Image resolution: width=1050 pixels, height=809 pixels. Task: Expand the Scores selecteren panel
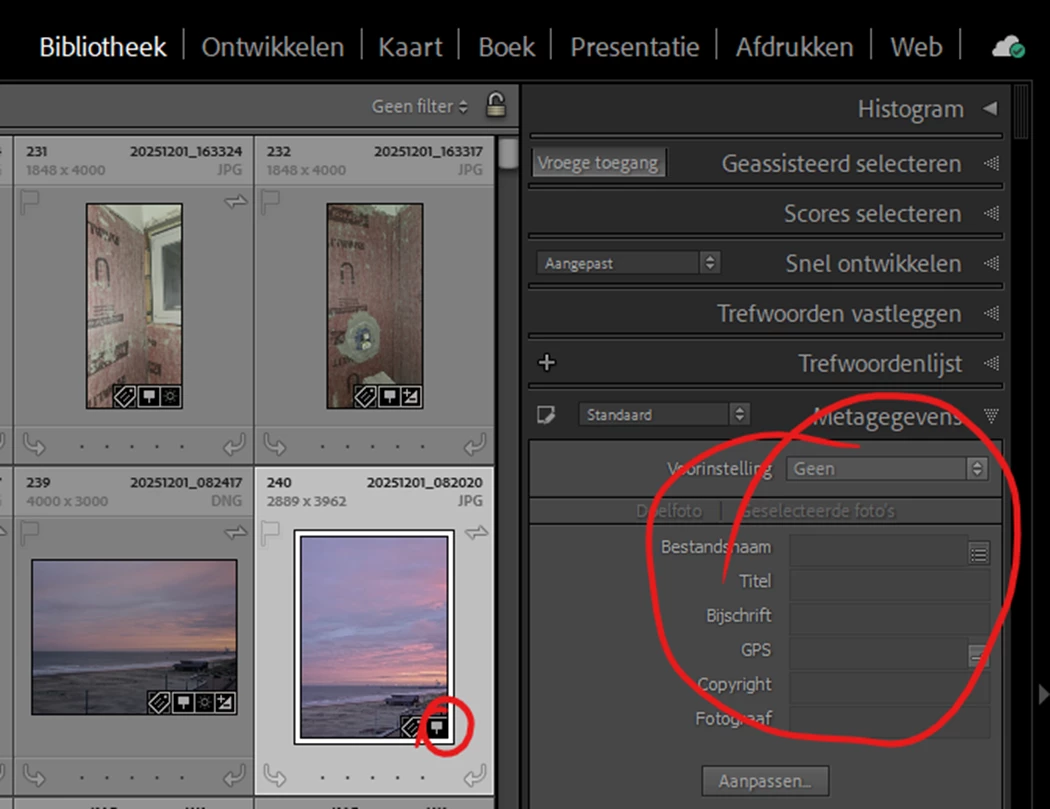pyautogui.click(x=992, y=214)
